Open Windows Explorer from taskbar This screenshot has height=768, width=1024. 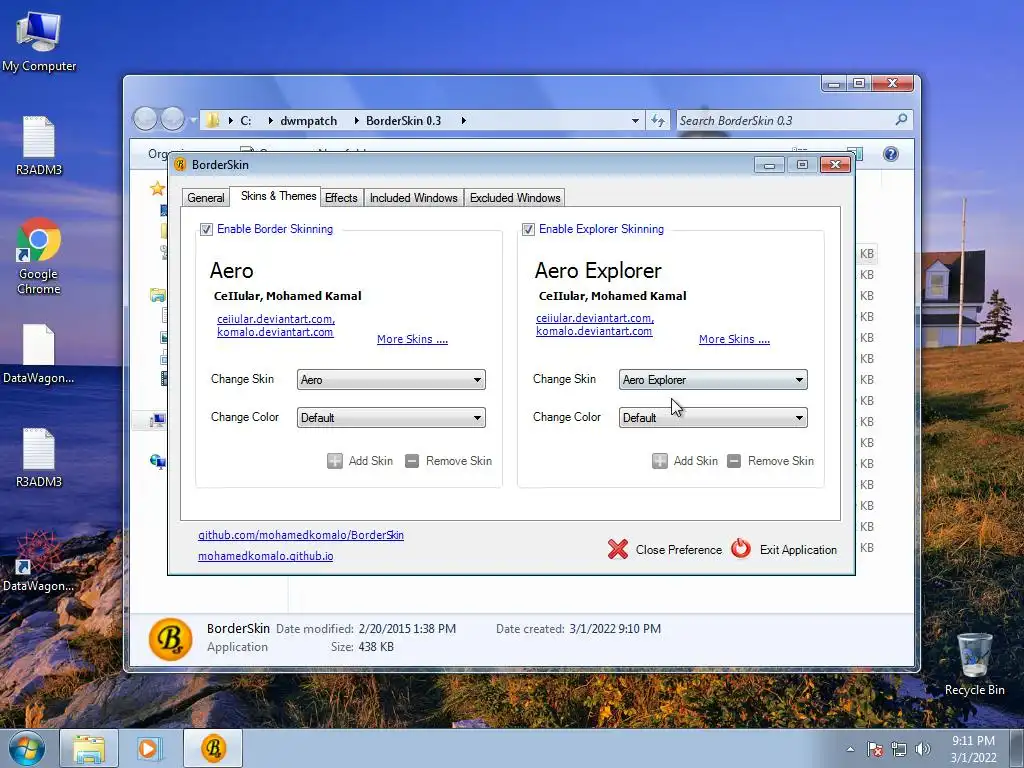coord(89,748)
